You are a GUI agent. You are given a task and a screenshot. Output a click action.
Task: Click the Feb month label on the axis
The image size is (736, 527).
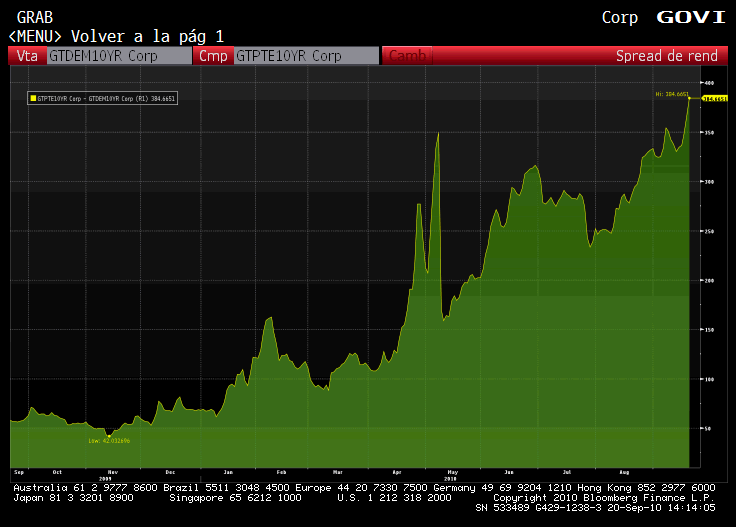click(281, 472)
